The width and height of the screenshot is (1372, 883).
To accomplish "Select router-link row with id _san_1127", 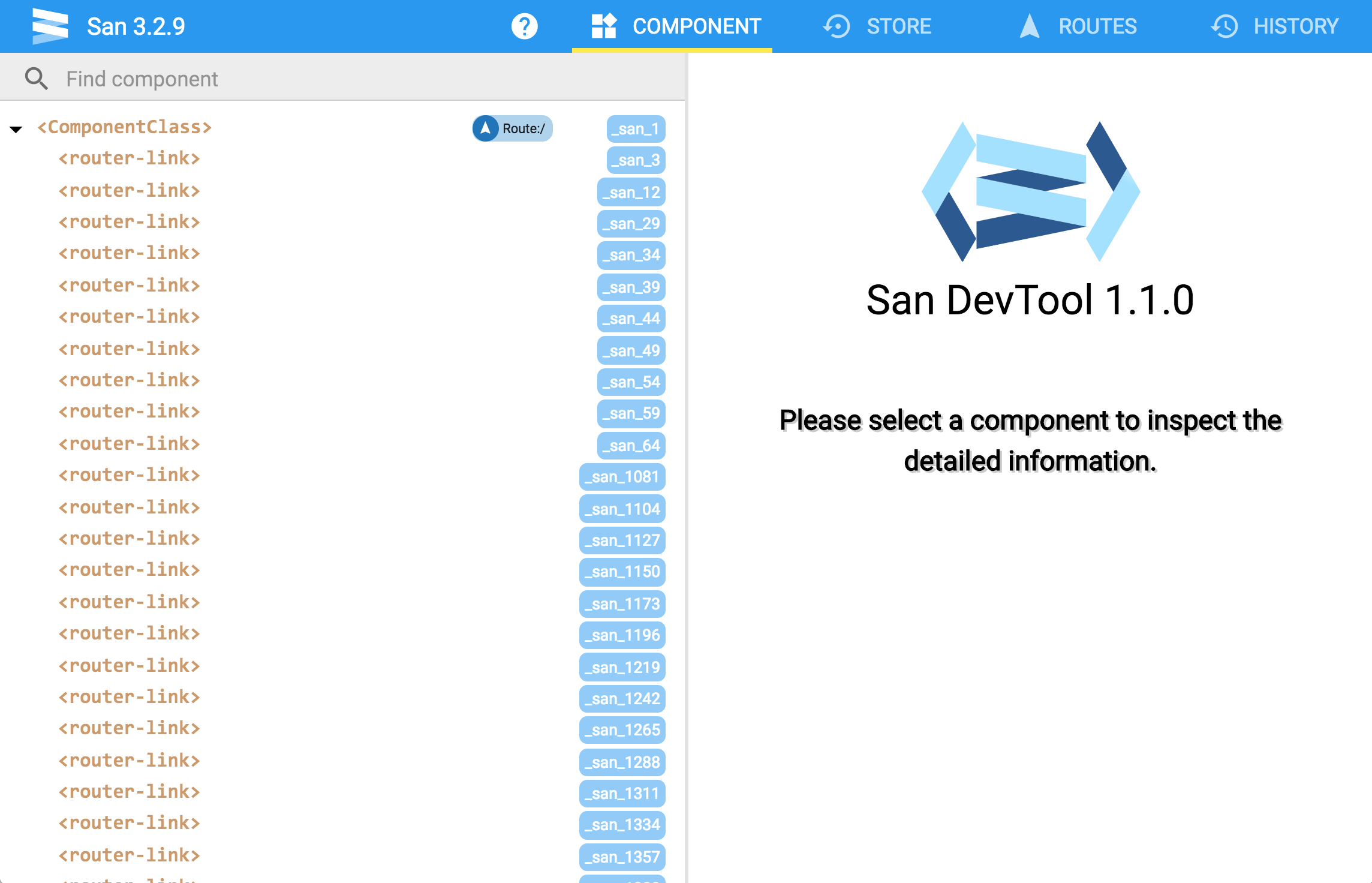I will 342,539.
